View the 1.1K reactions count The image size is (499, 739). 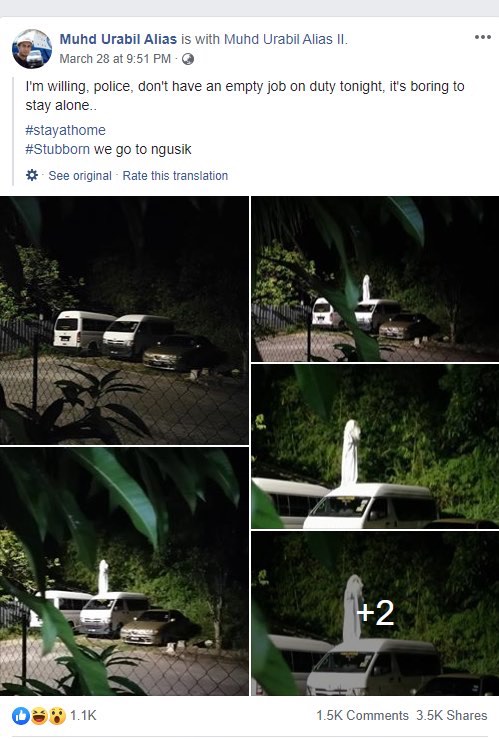click(83, 715)
